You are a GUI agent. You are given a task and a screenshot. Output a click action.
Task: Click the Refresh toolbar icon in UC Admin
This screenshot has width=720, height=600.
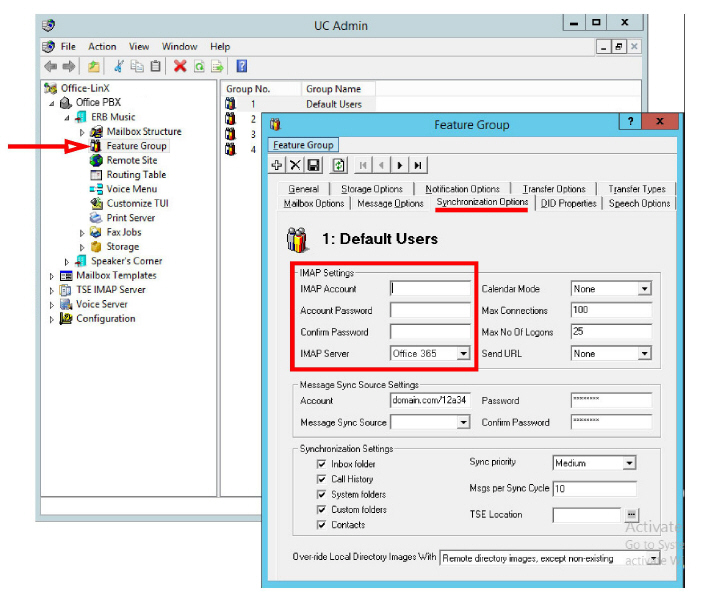(x=199, y=67)
